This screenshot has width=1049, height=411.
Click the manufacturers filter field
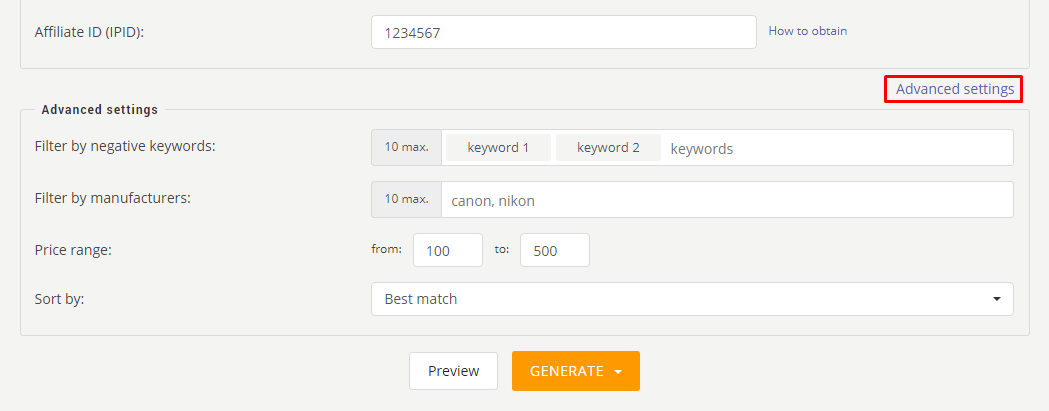coord(727,199)
